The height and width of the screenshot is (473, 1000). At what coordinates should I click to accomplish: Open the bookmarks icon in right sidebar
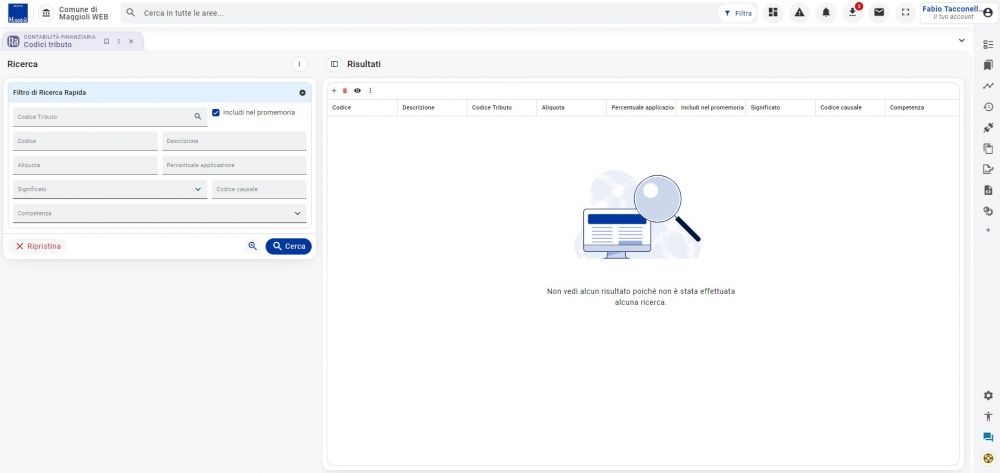988,65
